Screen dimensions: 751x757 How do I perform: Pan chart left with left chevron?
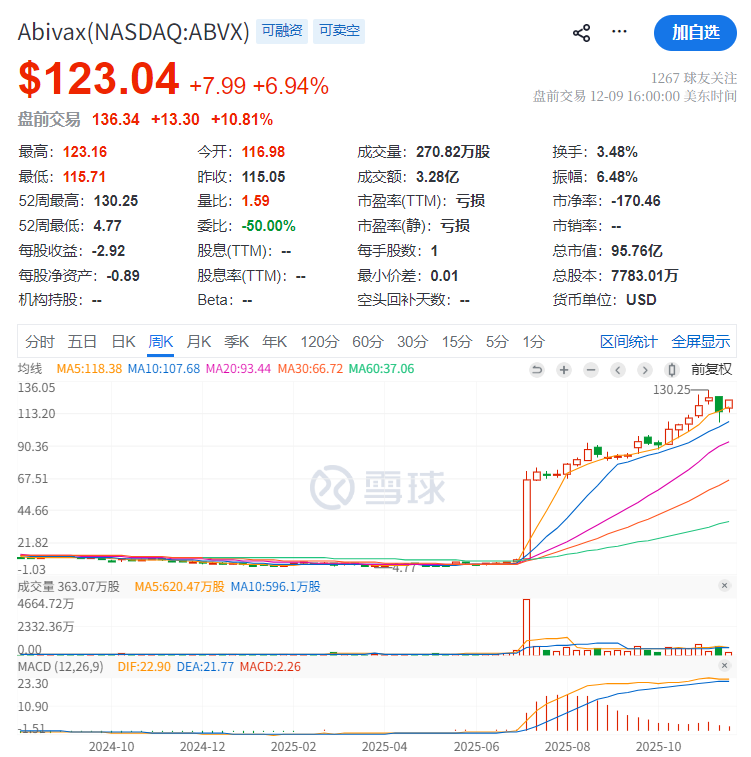(618, 369)
